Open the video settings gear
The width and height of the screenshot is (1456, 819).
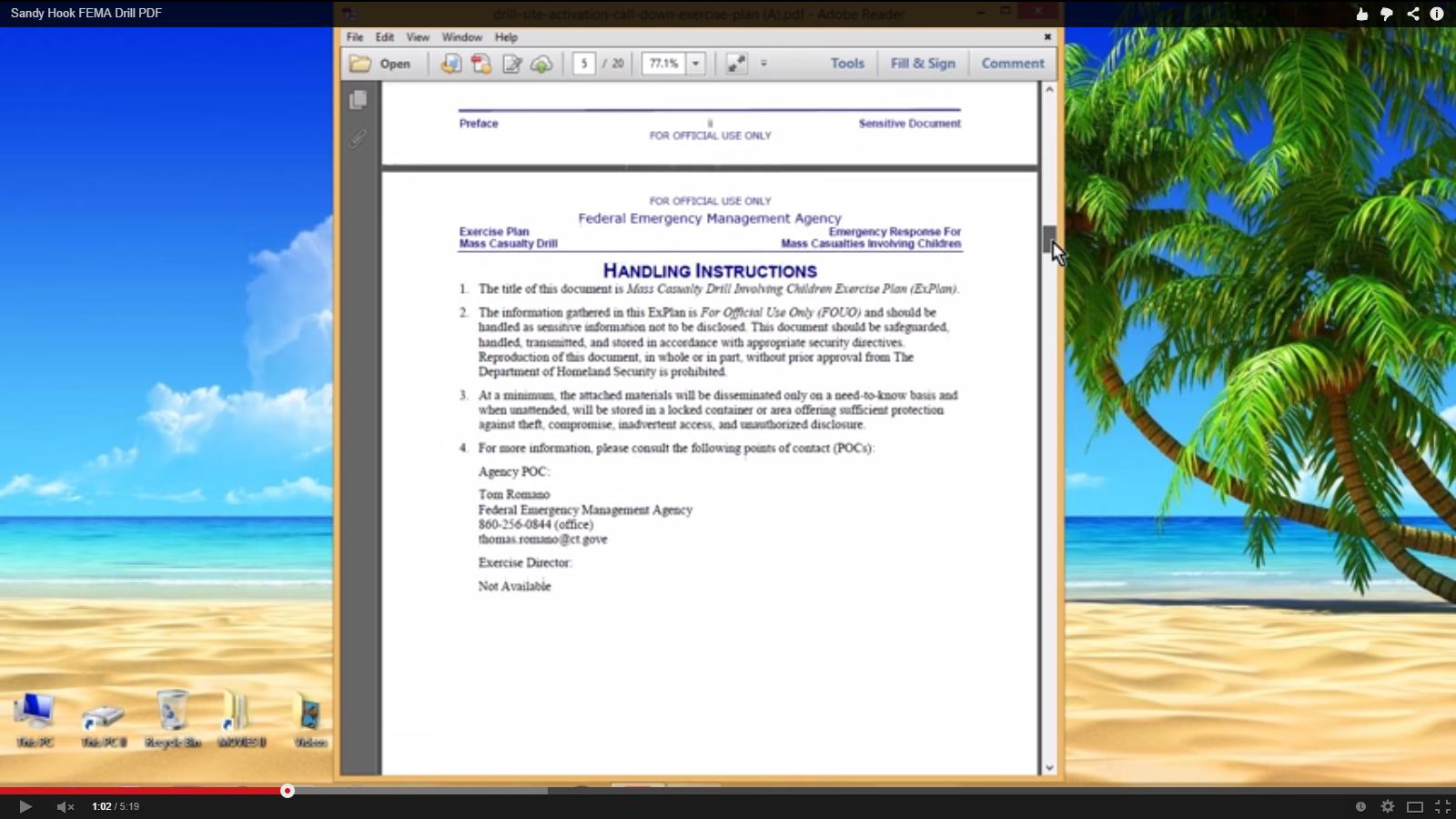tap(1388, 806)
